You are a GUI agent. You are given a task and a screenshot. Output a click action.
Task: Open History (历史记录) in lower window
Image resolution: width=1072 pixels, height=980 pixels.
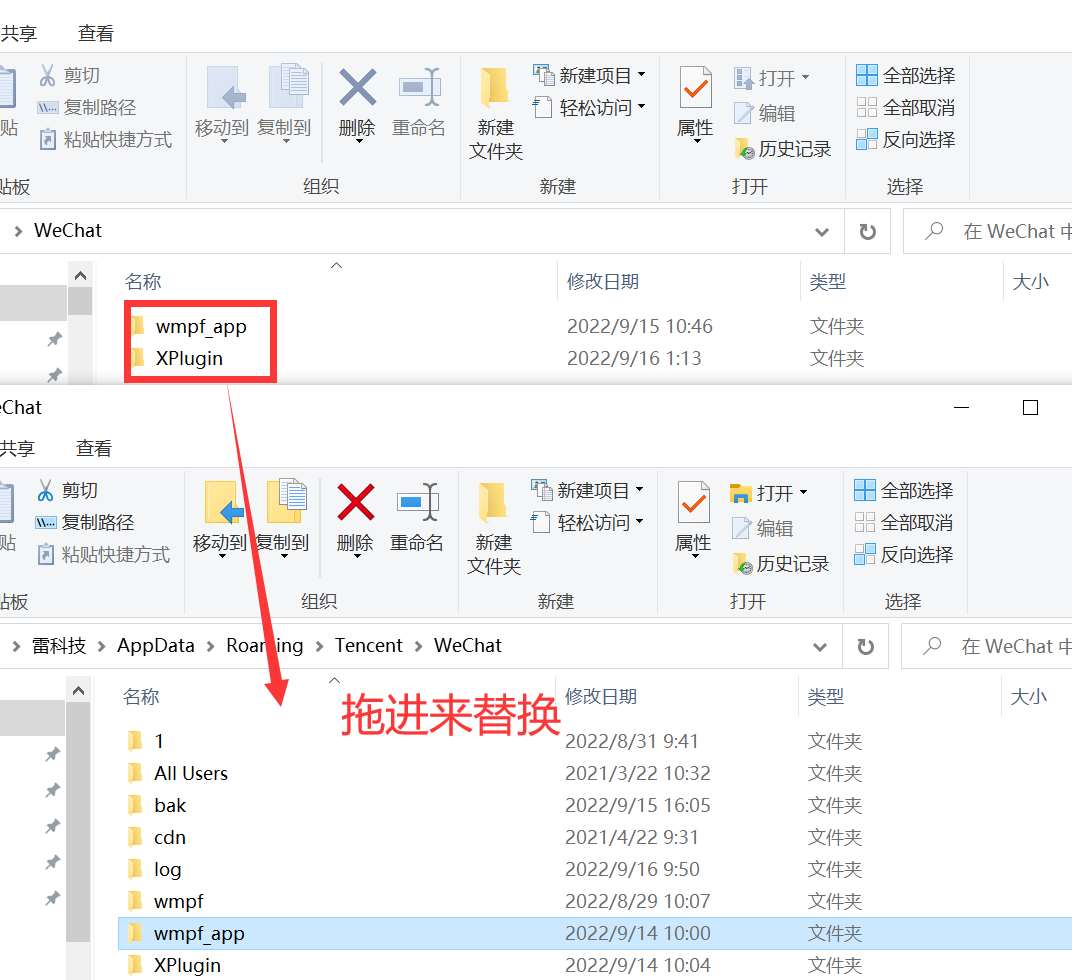click(x=780, y=564)
